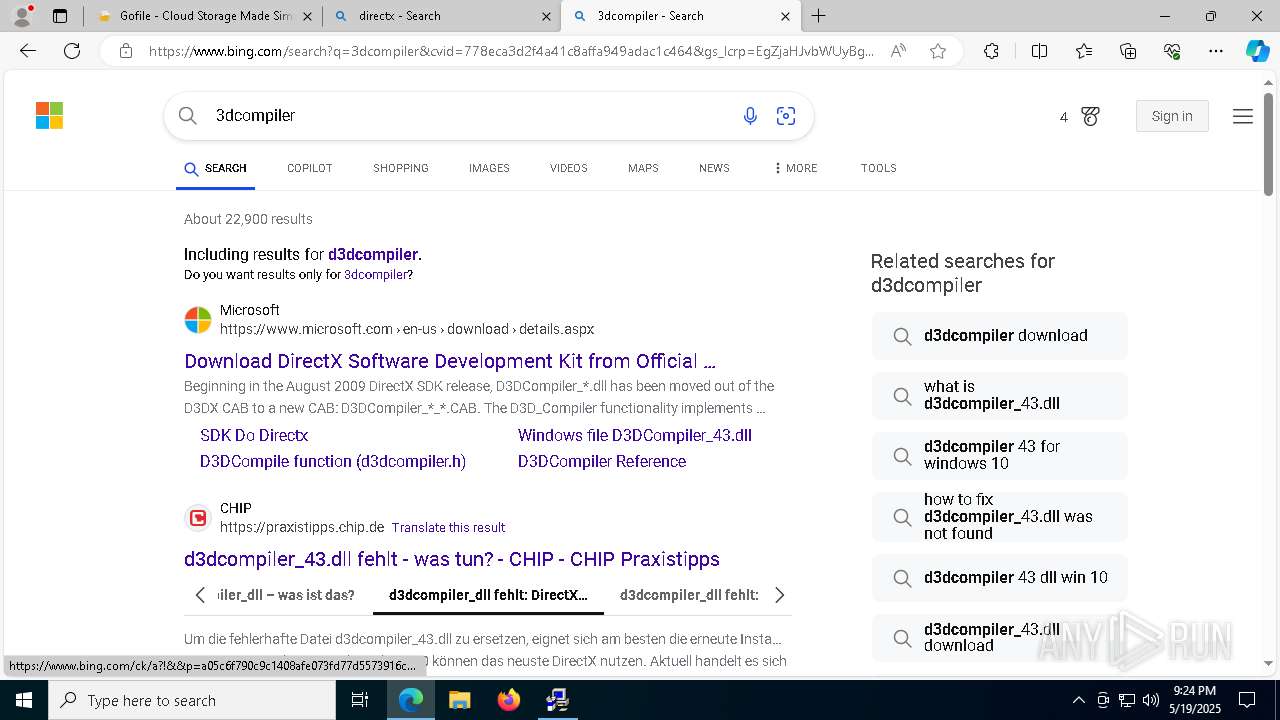Open the profile avatar icon
The width and height of the screenshot is (1280, 720).
[x=22, y=16]
